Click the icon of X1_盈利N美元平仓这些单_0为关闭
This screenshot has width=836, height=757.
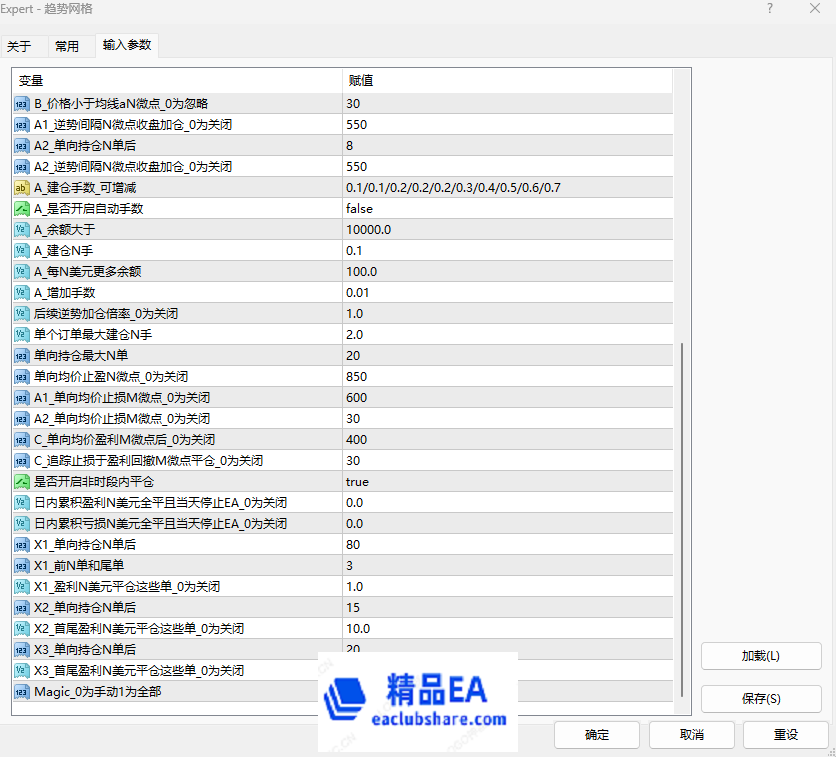tap(22, 587)
